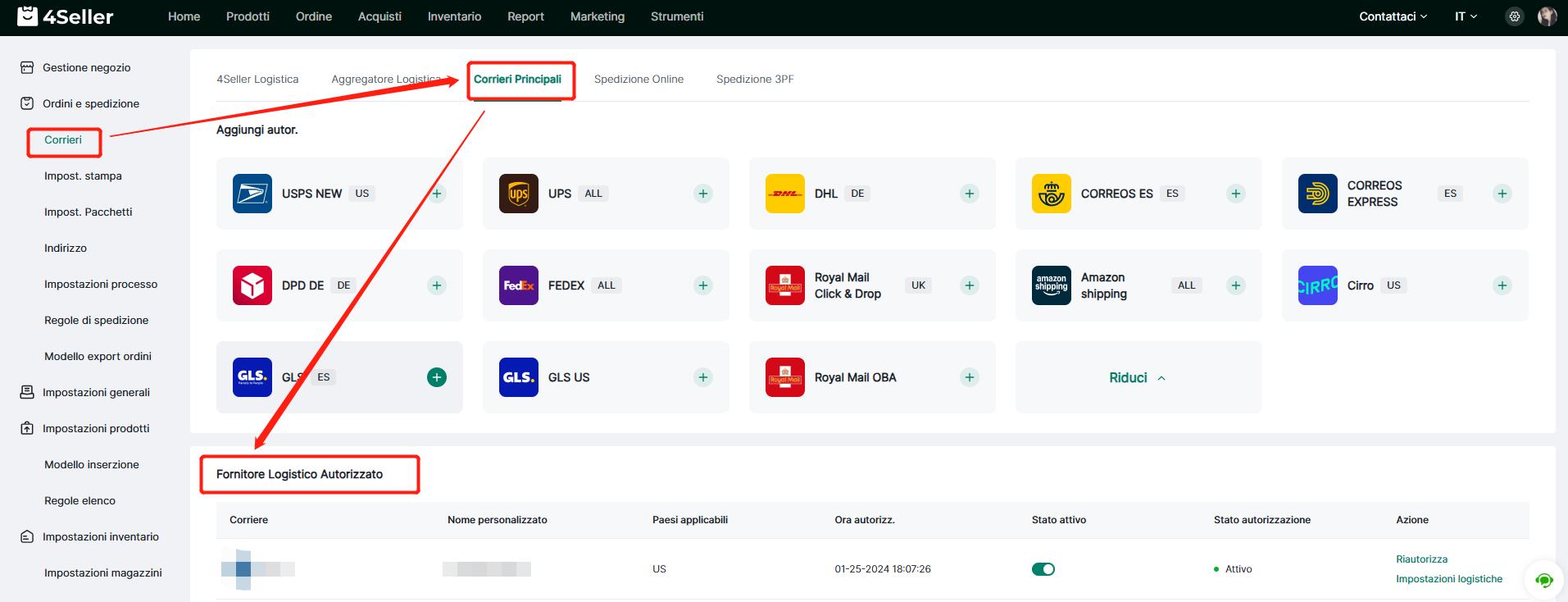Add the GLS ES plus icon
This screenshot has height=602, width=1568.
coord(437,377)
